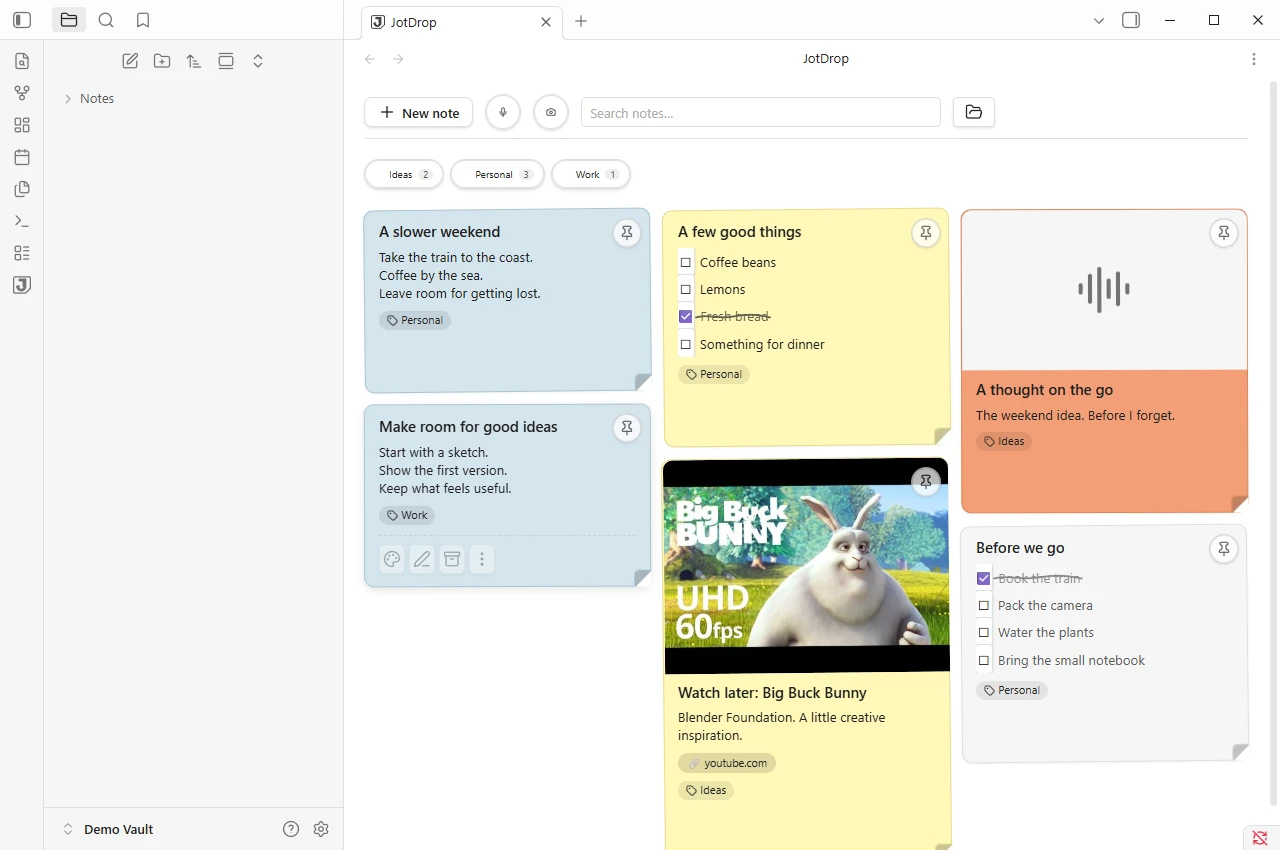Change the sort order in the file explorer

tap(194, 61)
